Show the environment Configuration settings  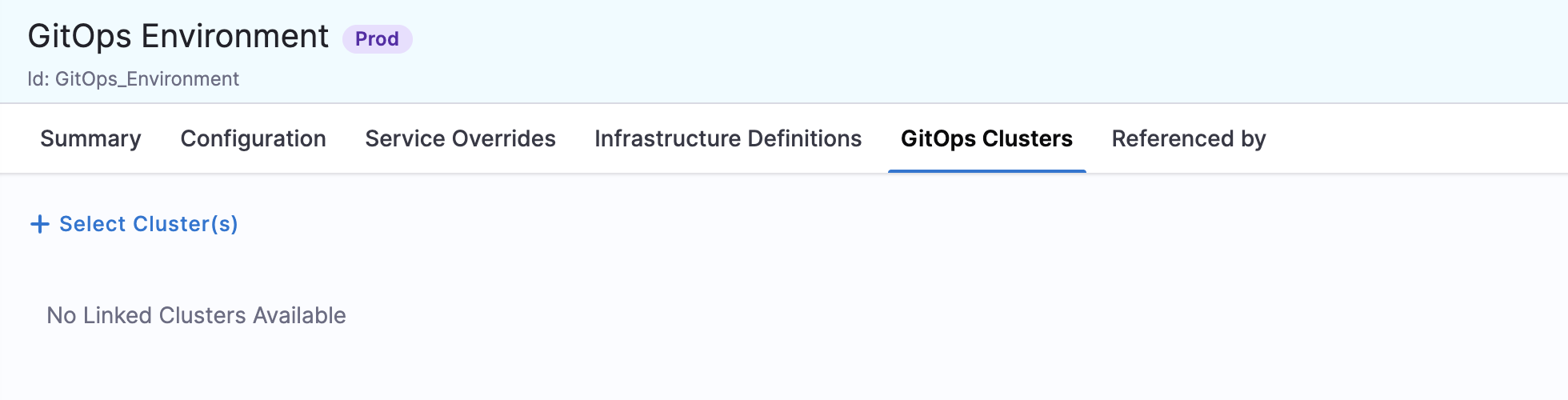click(x=253, y=138)
